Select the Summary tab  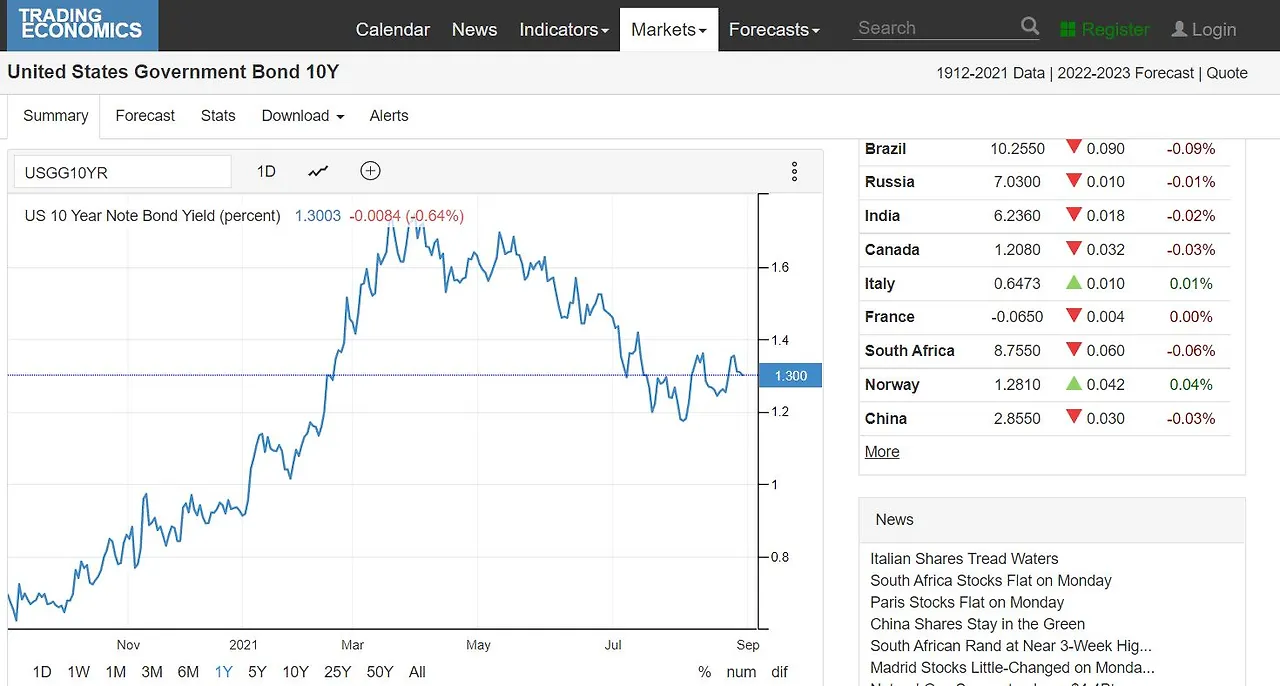(56, 116)
